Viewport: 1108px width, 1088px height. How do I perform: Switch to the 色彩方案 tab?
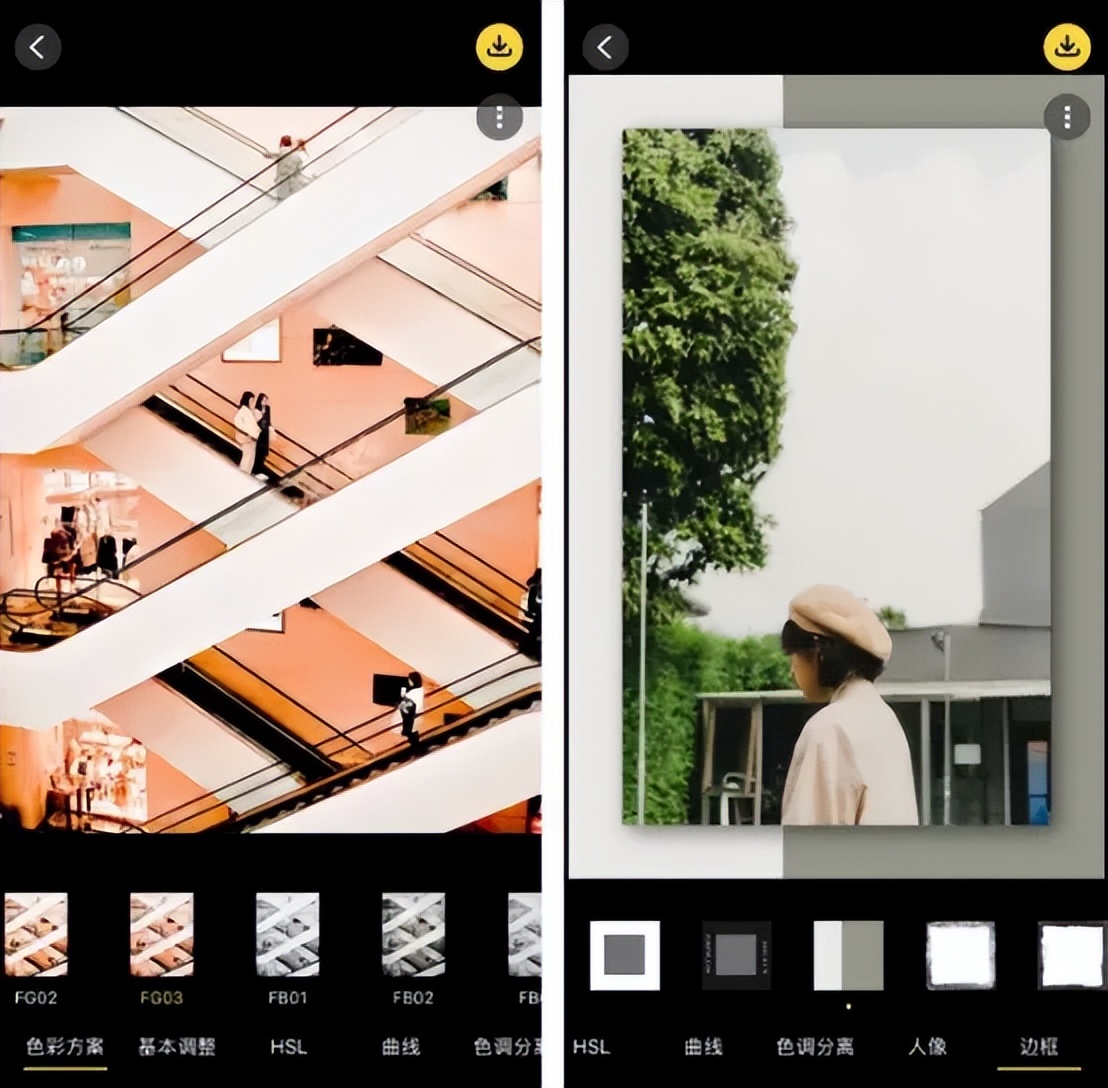(64, 1046)
